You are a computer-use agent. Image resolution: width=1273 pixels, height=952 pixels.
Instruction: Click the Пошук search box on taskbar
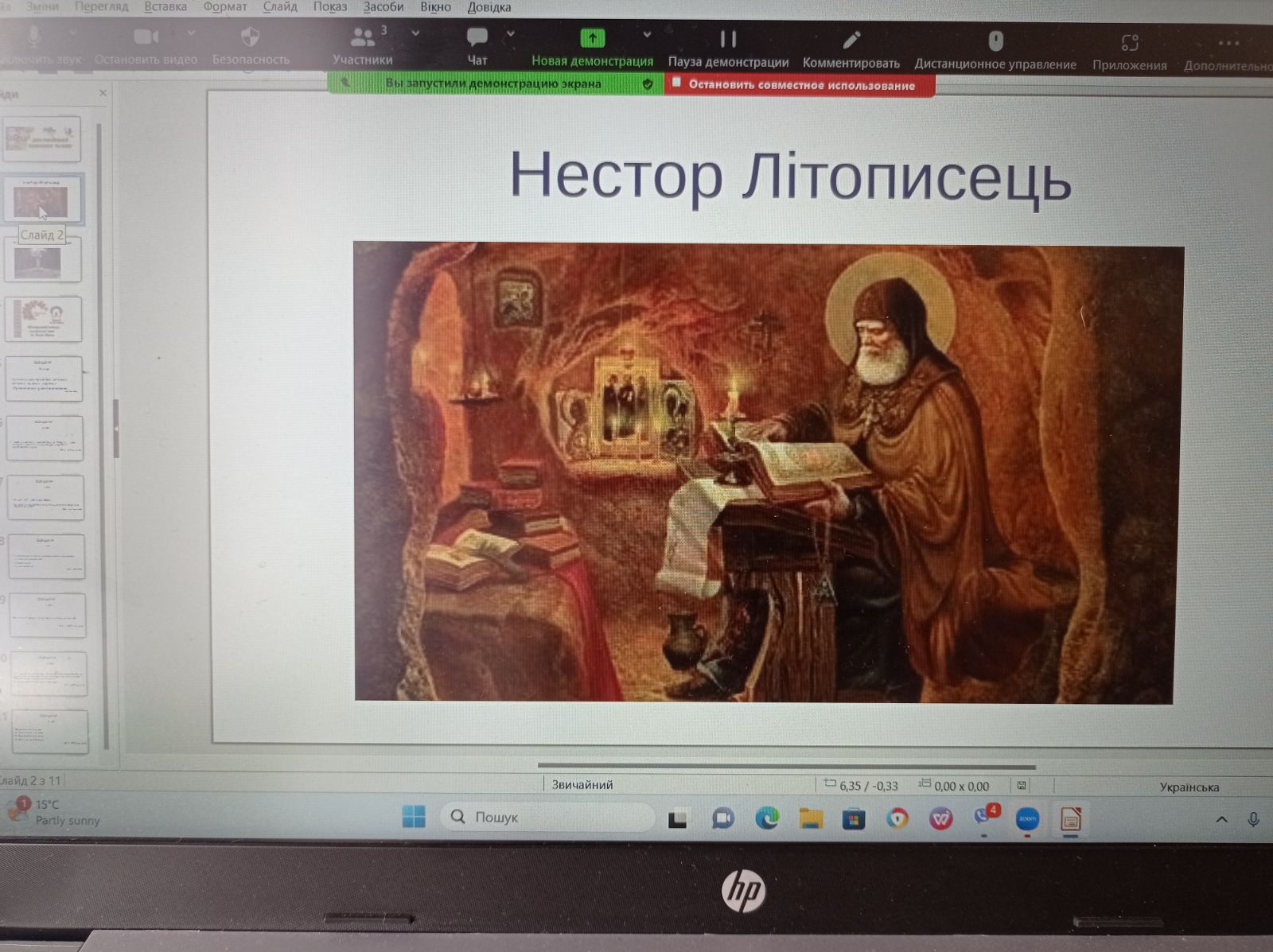coord(548,817)
